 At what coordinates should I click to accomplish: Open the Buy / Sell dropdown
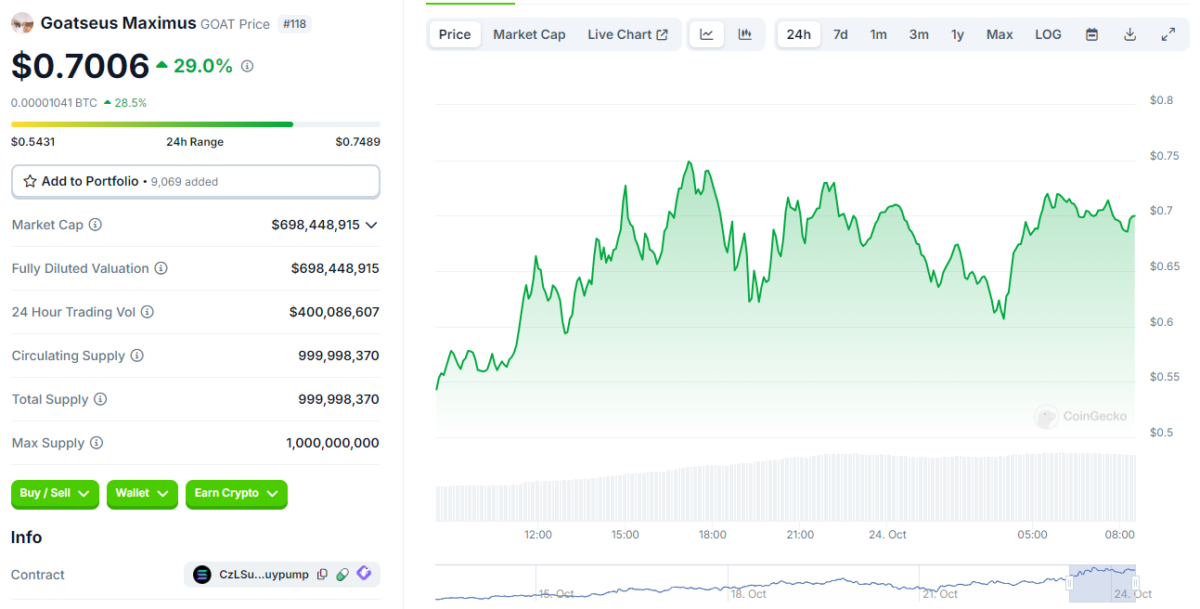coord(55,493)
